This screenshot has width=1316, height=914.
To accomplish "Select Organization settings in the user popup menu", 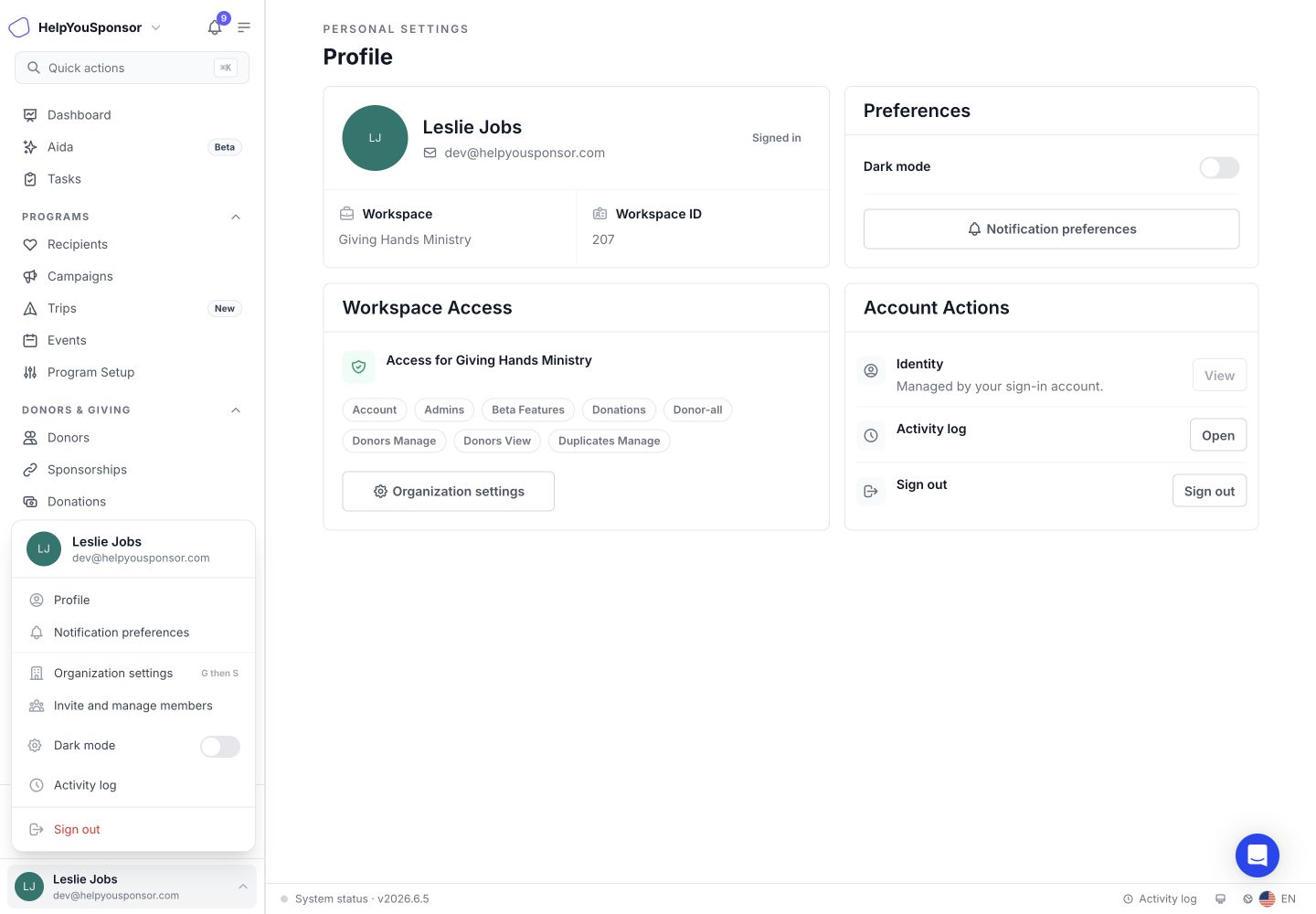I will 133,674.
